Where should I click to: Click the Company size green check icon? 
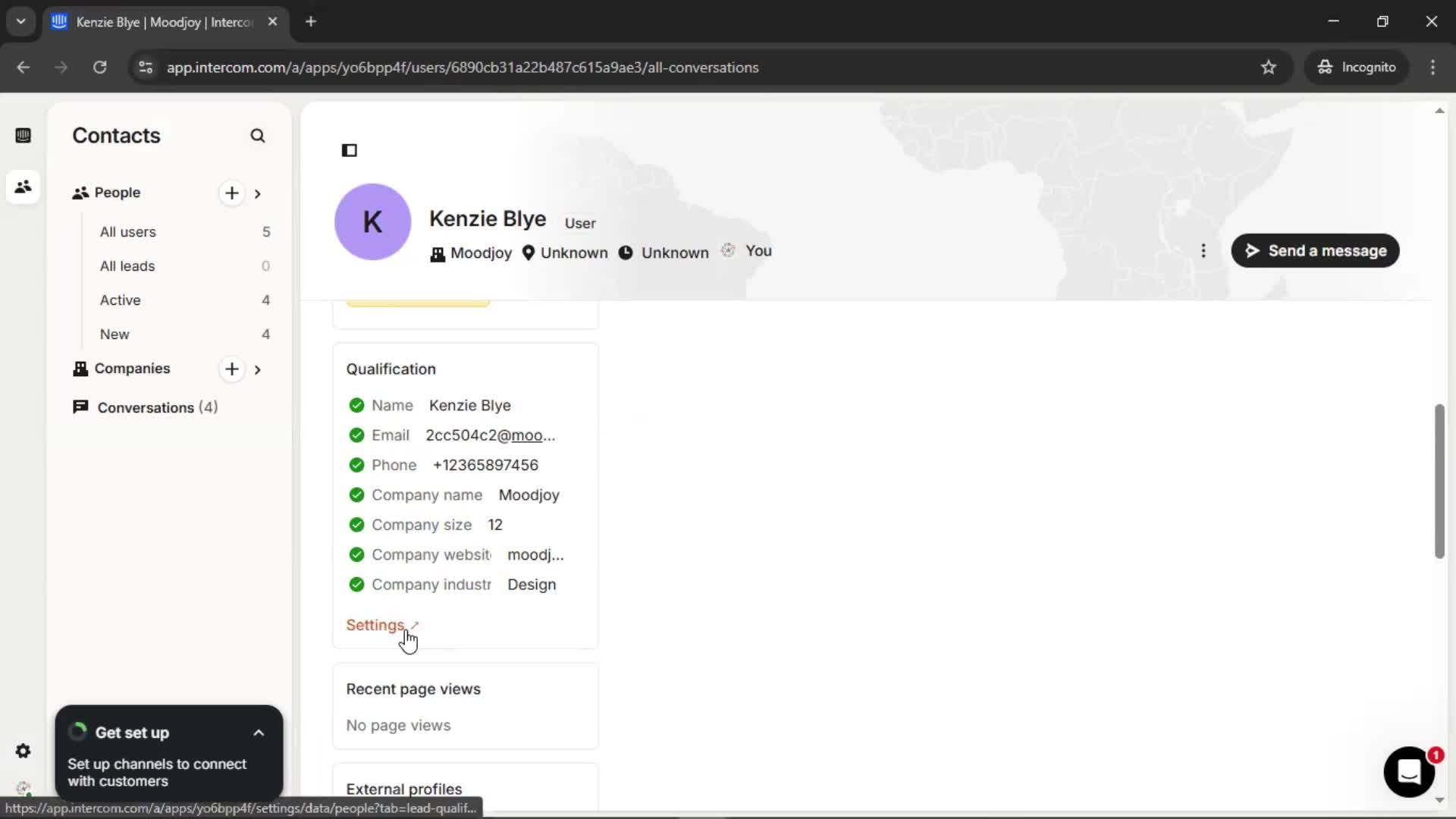click(356, 525)
